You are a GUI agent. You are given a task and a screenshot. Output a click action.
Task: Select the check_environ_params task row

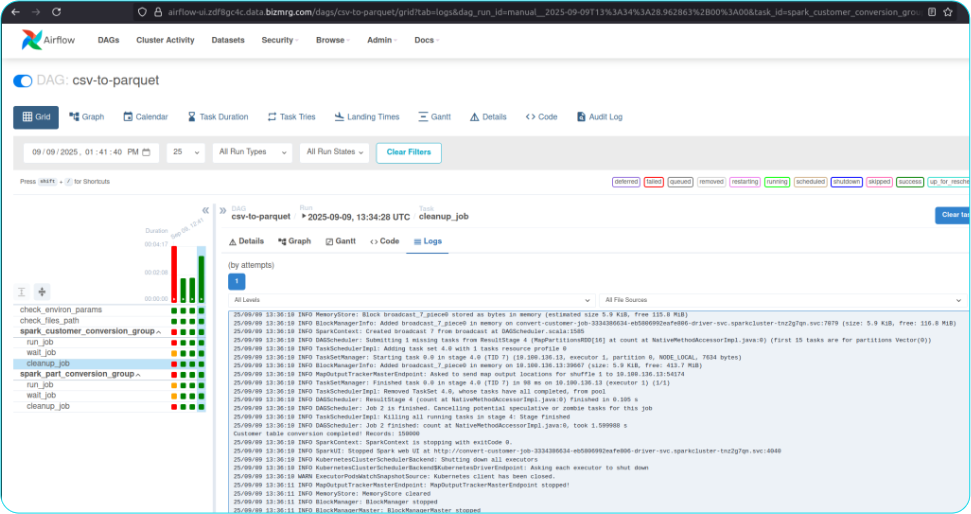click(61, 310)
